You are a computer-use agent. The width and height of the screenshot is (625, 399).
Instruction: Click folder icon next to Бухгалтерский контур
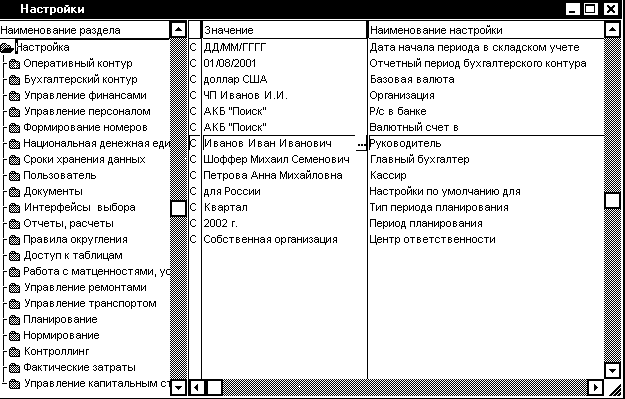(14, 80)
